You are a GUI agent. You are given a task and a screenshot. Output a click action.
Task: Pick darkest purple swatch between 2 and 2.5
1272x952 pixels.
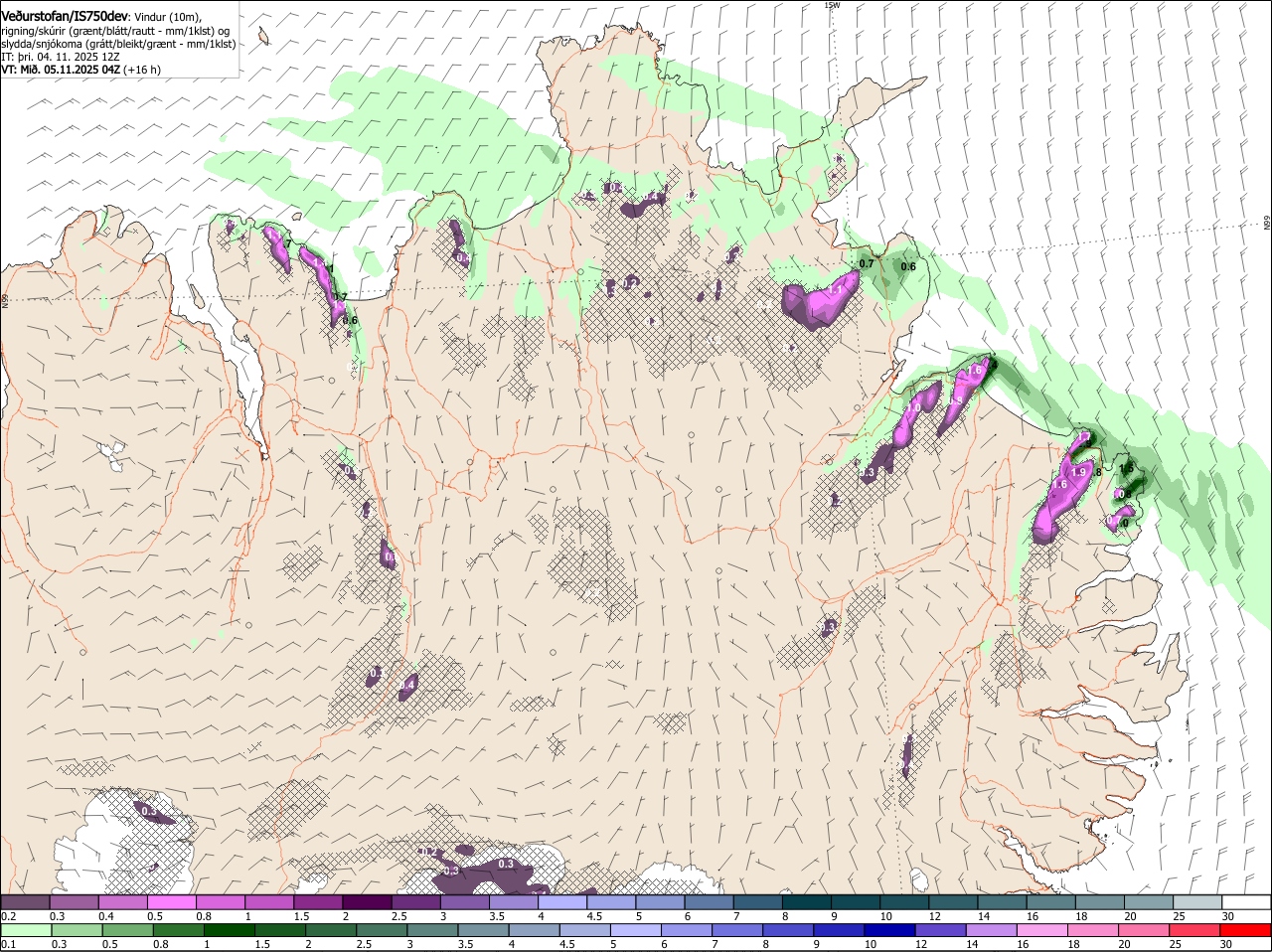(x=367, y=902)
